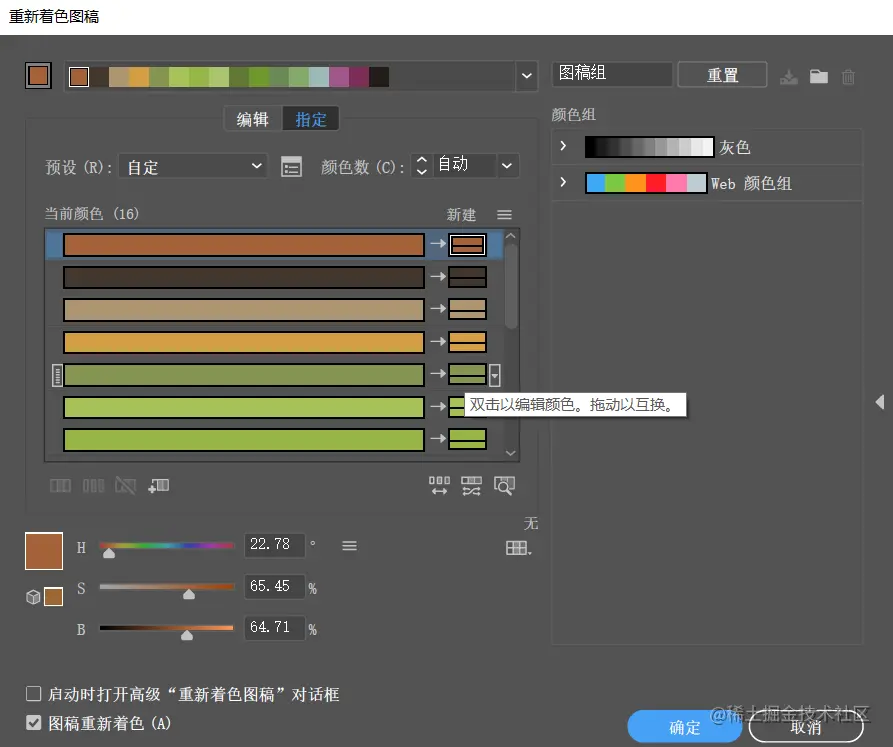The image size is (893, 747).
Task: Click find color in artwork magnifier icon
Action: click(504, 486)
